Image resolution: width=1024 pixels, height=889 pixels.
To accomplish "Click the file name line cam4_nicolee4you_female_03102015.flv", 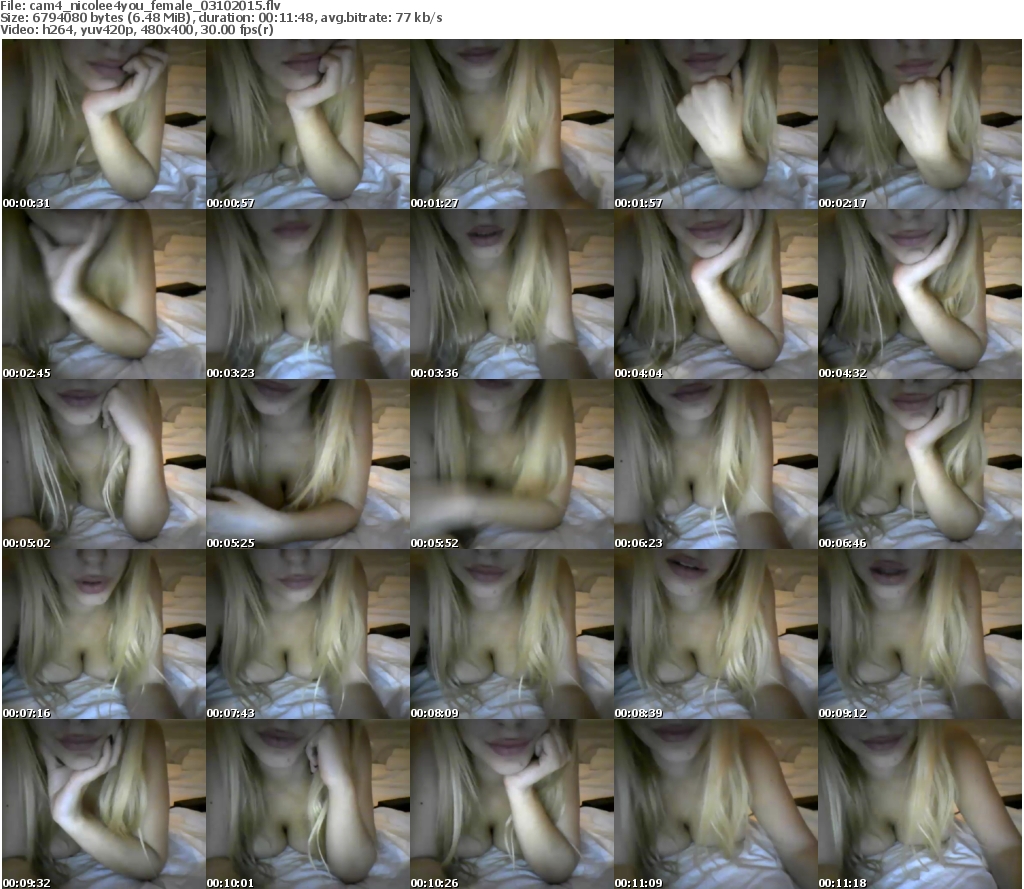I will point(140,6).
